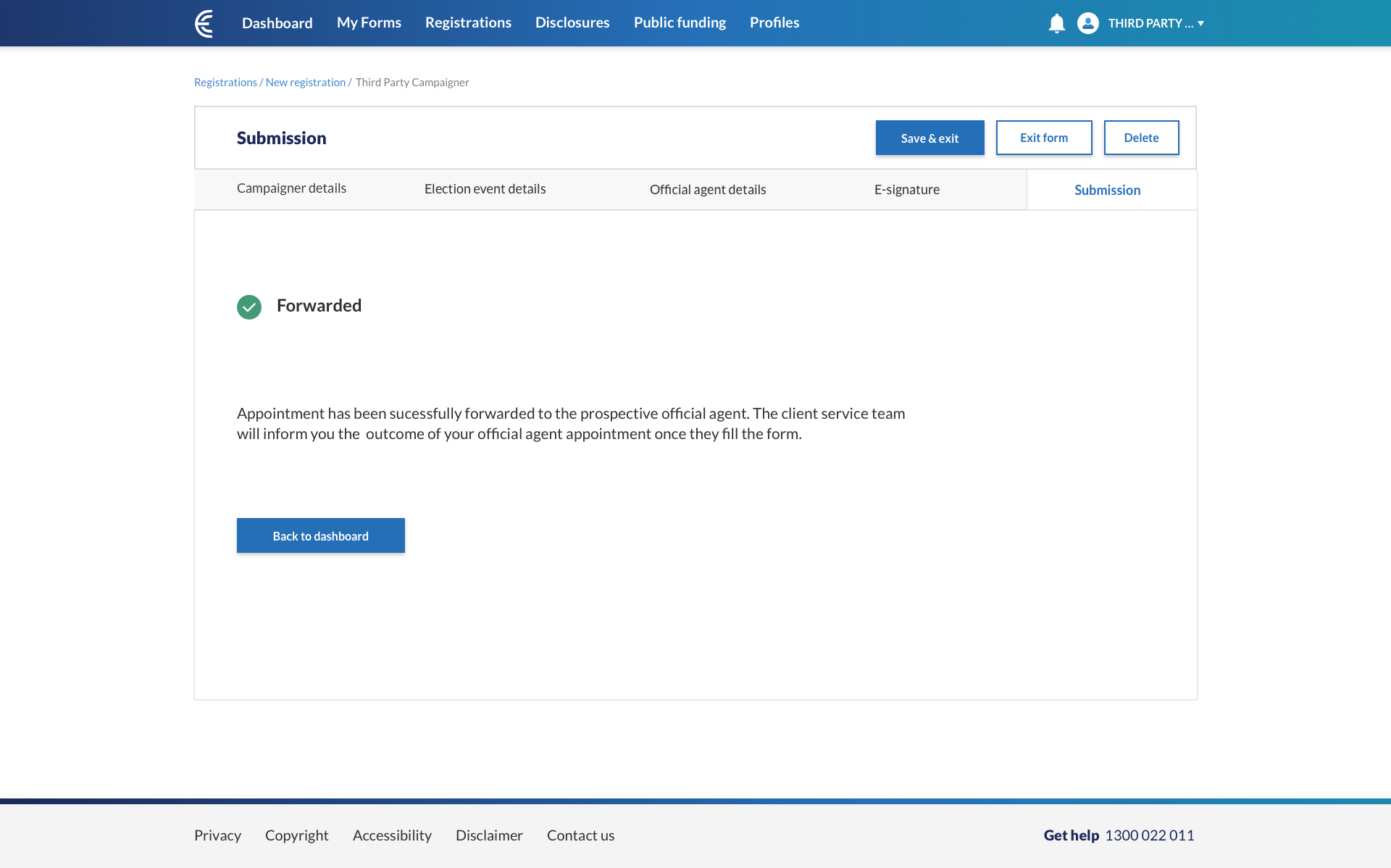
Task: Open the Disclosures menu item
Action: pos(572,22)
